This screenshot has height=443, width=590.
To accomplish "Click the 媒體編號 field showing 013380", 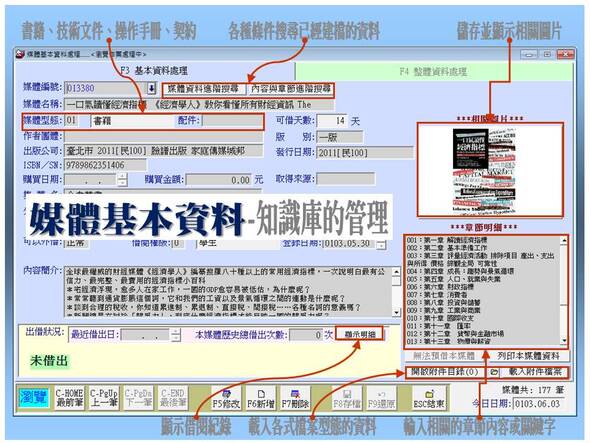I will point(105,88).
